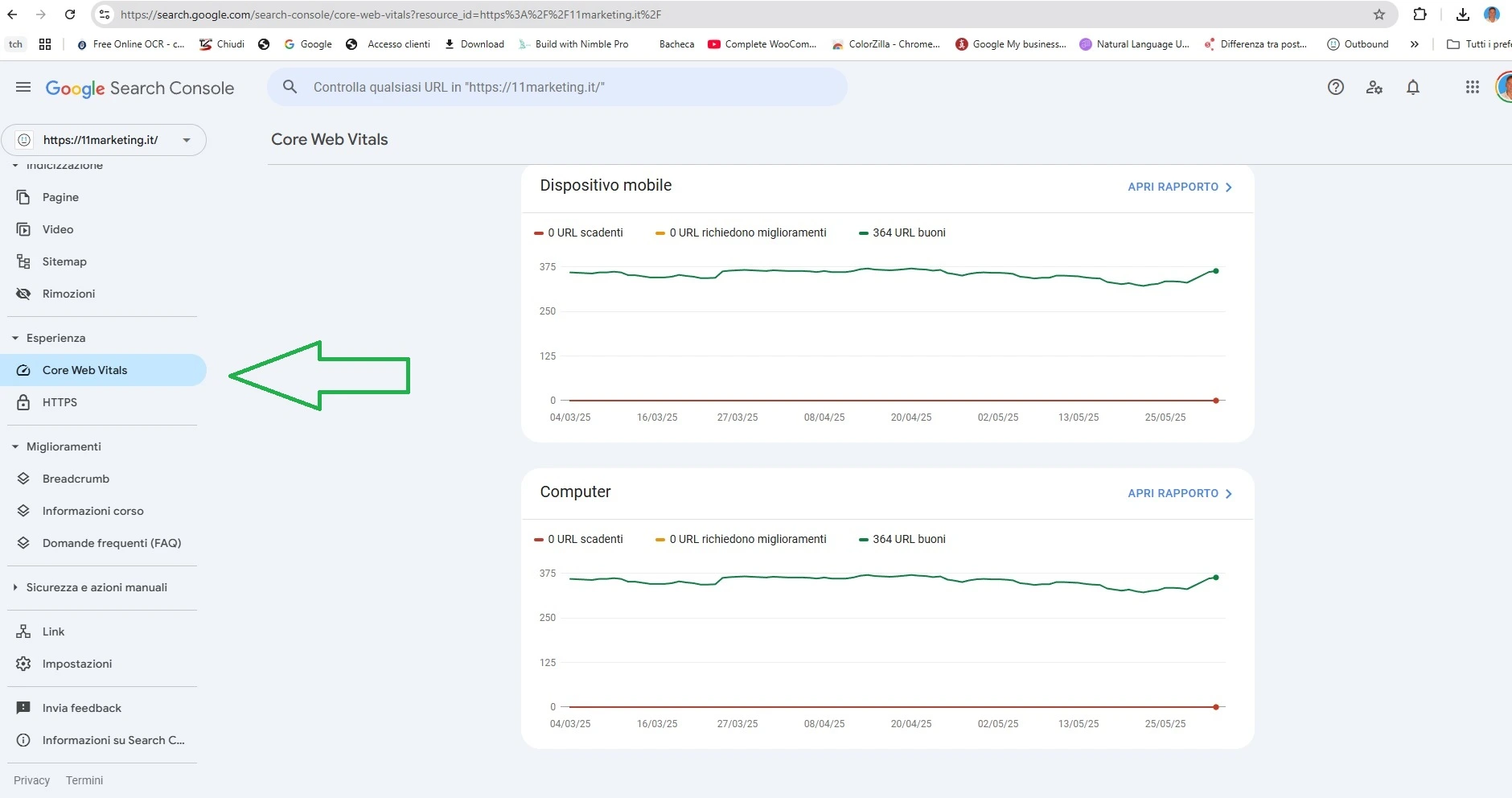The image size is (1512, 798).
Task: Click Invia feedback in the sidebar
Action: pos(81,708)
